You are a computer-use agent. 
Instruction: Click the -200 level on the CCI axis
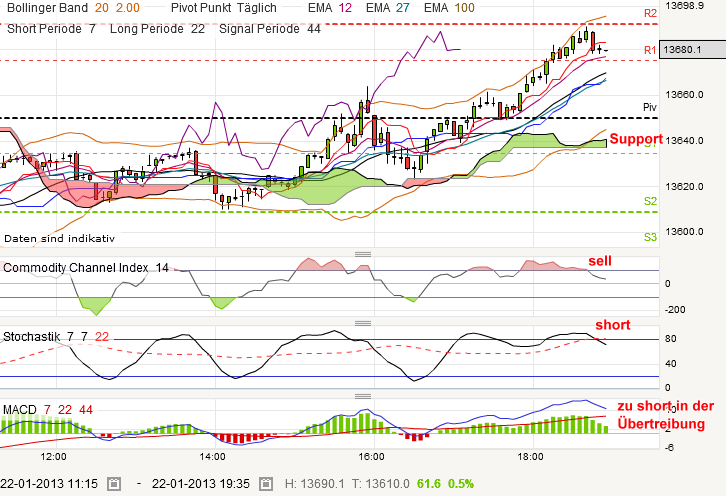click(x=675, y=310)
